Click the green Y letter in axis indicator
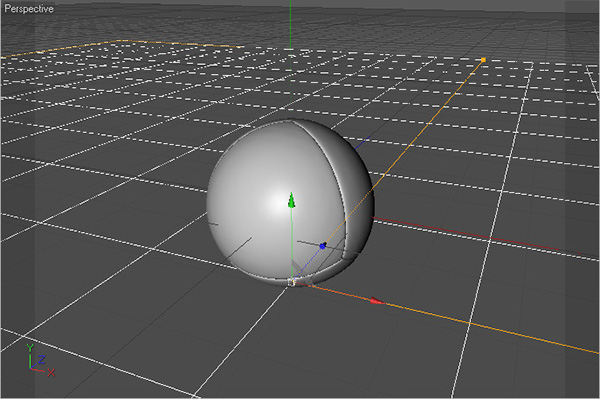This screenshot has width=600, height=399. point(30,348)
